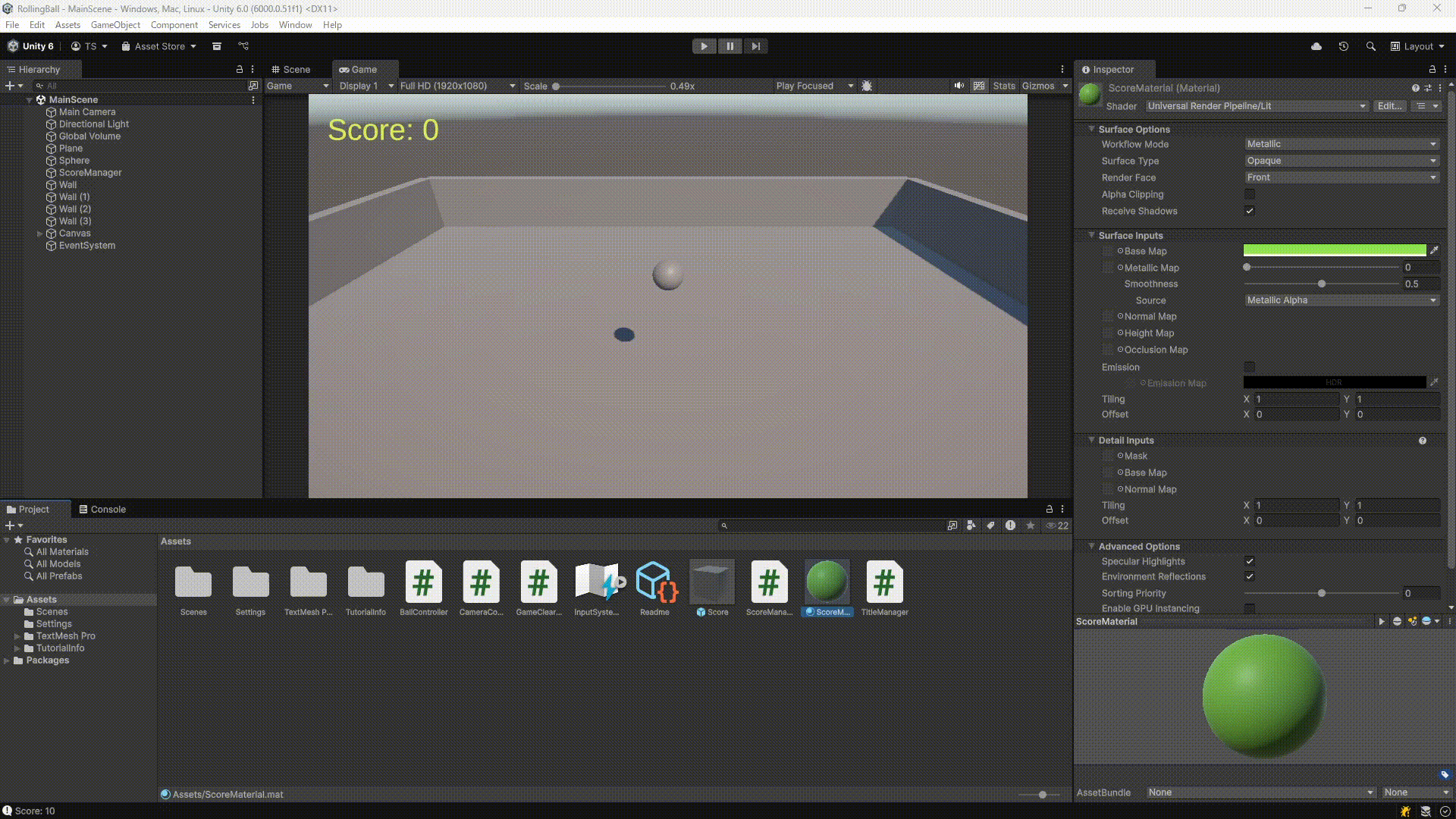Click the global search magnifier icon
Screen dimensions: 1456x819
point(1370,46)
